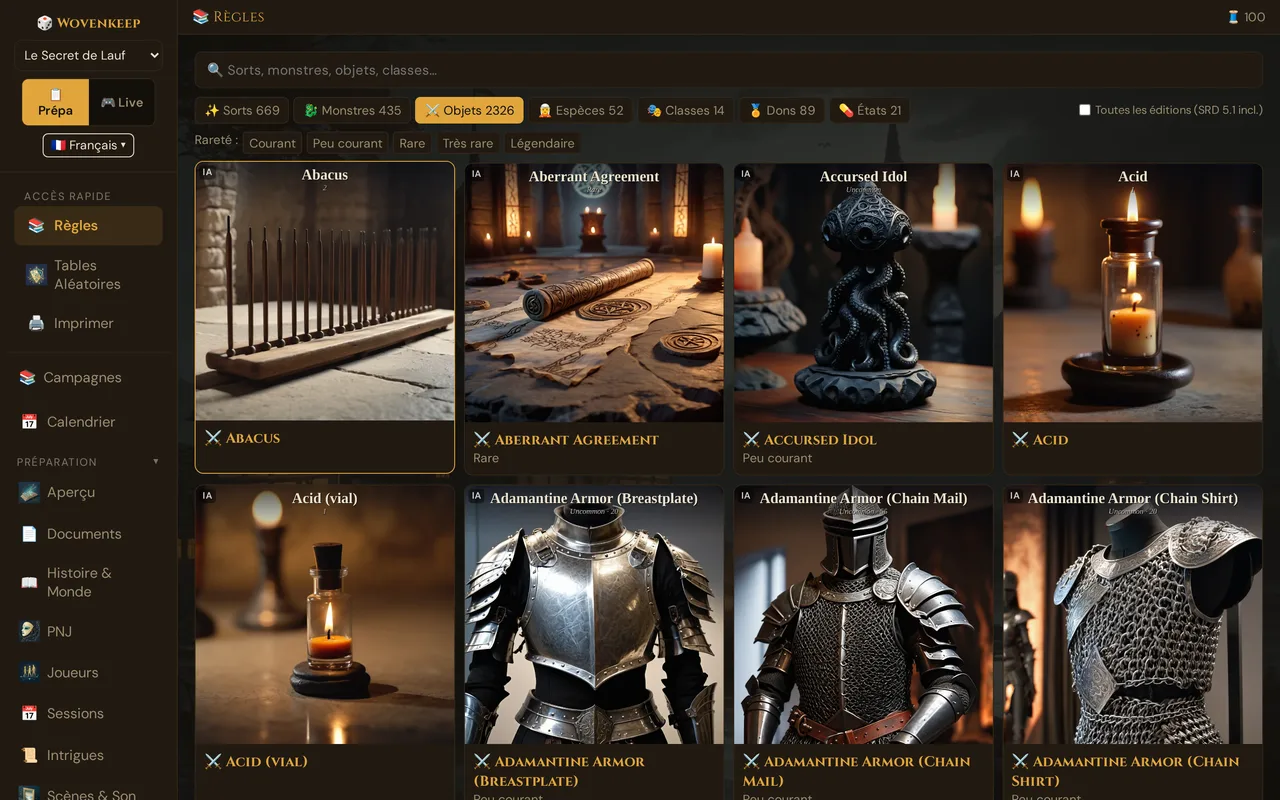Viewport: 1280px width, 800px height.
Task: Click the Imprimer printer icon
Action: (x=36, y=323)
